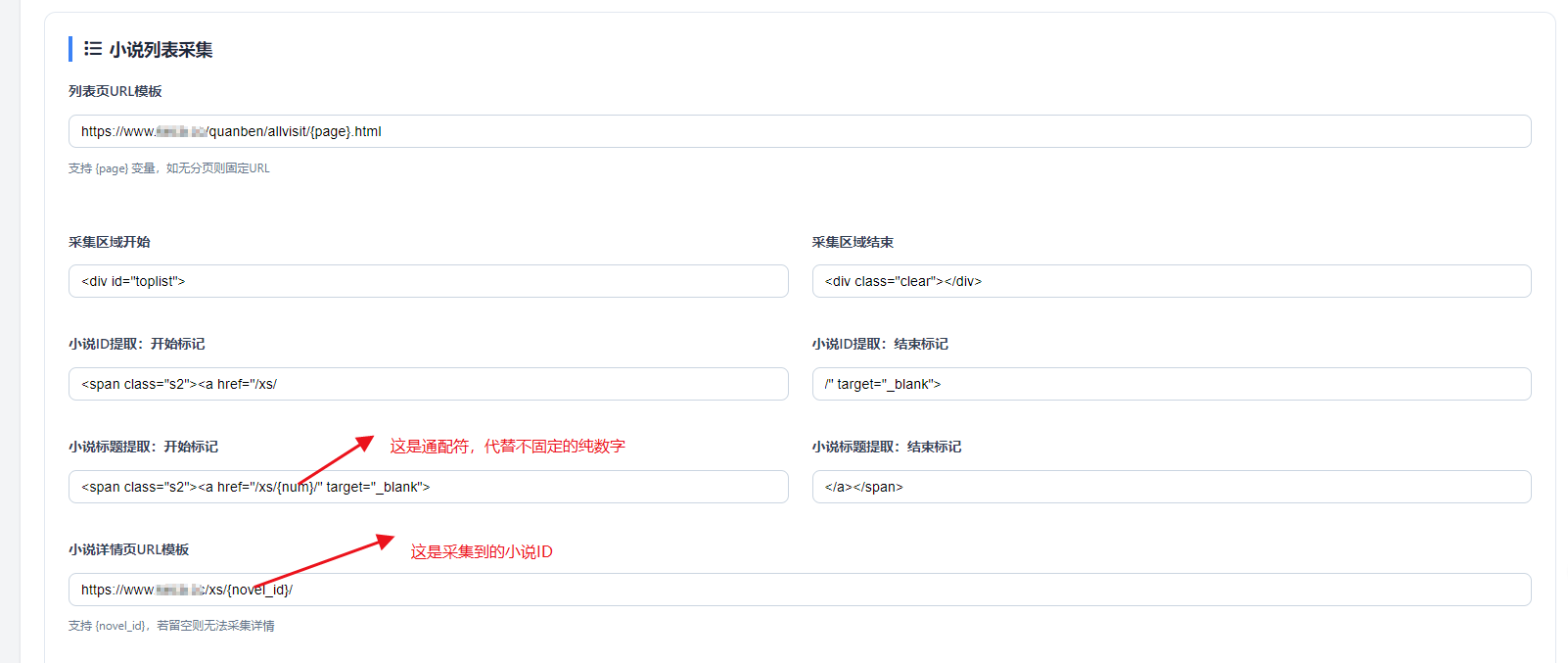Select the 采集区域结束 input box
The width and height of the screenshot is (1568, 663).
pos(1172,281)
